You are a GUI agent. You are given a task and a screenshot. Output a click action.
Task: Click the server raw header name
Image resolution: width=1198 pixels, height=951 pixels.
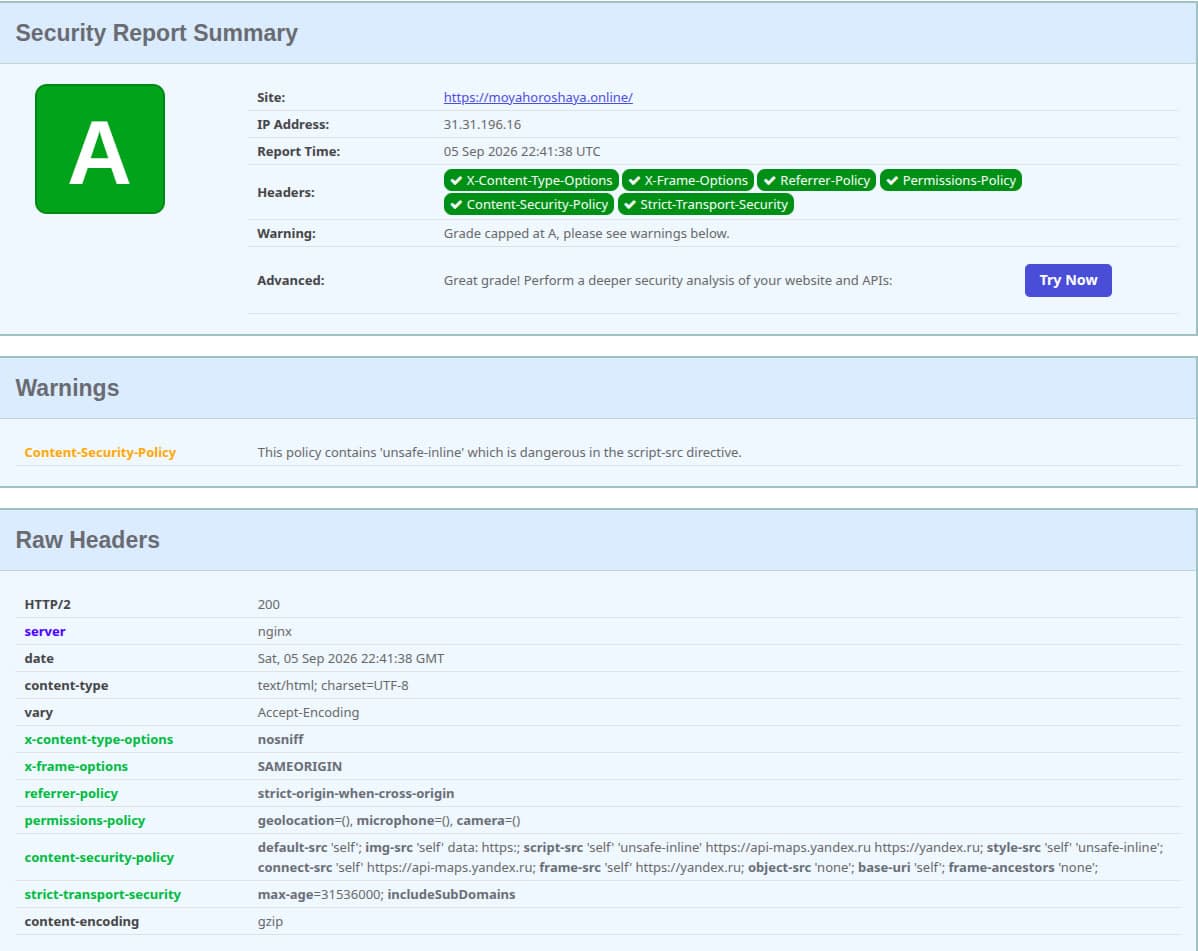pyautogui.click(x=45, y=632)
